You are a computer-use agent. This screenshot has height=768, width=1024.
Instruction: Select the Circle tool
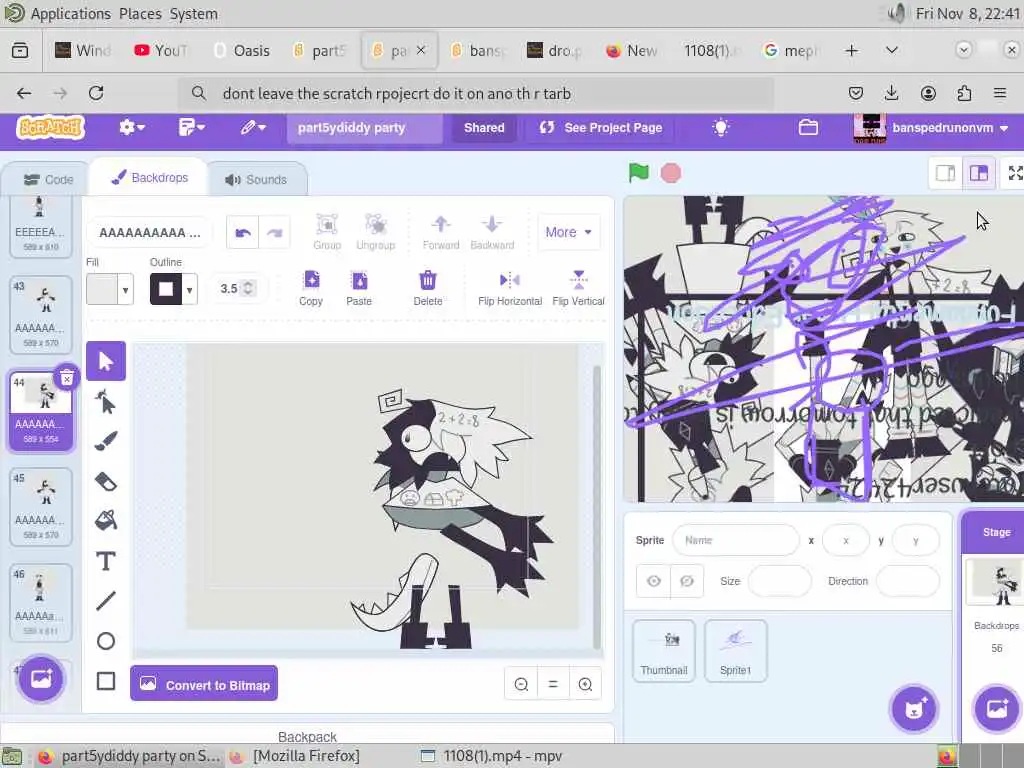tap(106, 641)
